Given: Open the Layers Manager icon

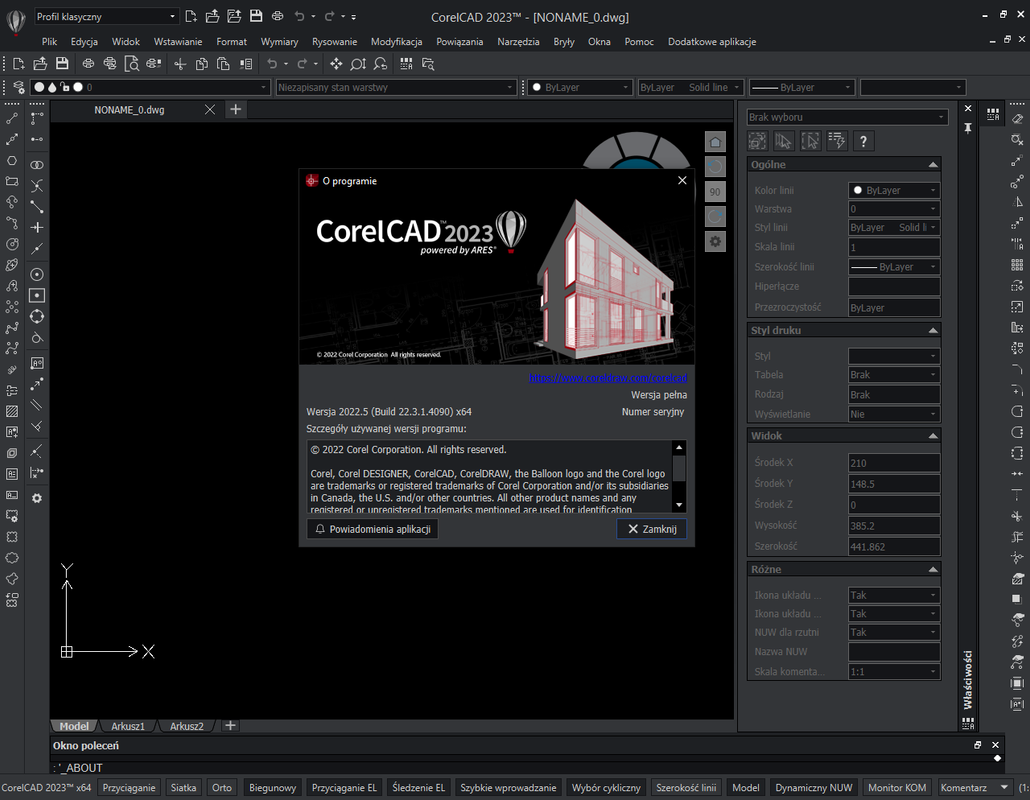Looking at the screenshot, I should (x=18, y=87).
